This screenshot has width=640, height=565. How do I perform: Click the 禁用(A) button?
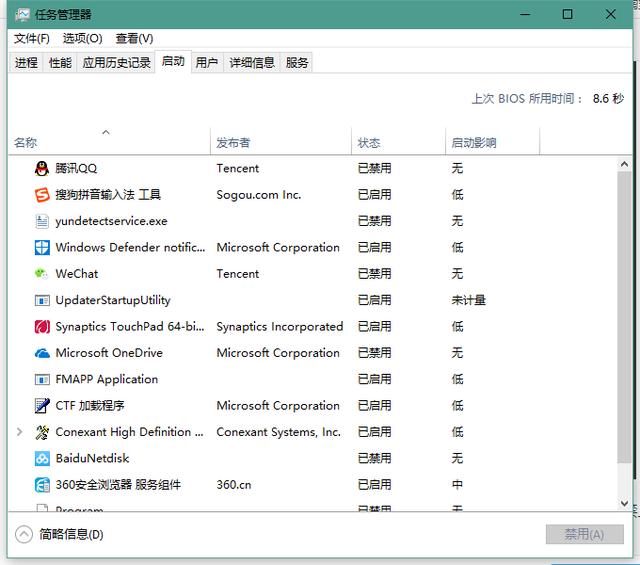pyautogui.click(x=584, y=534)
